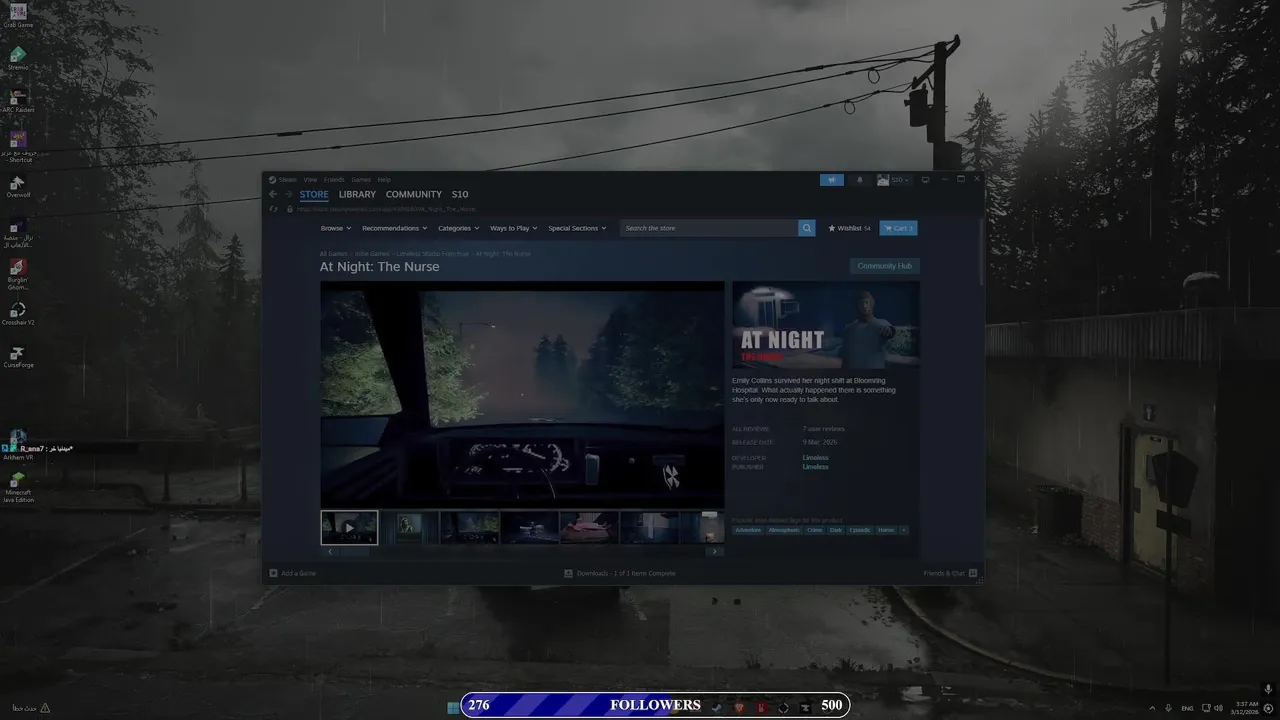Open the Limeless Studio Franchise breadcrumb

432,254
